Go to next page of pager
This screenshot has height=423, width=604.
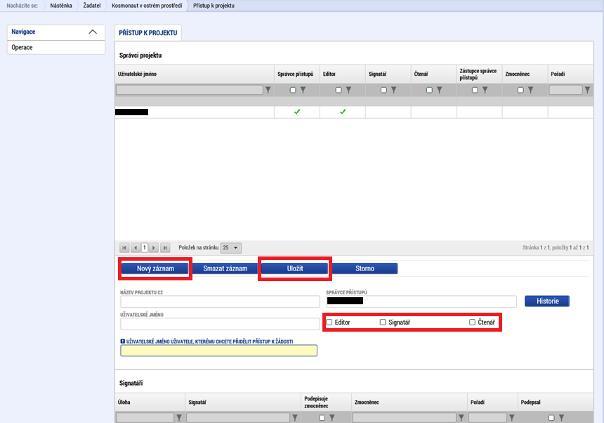(x=154, y=248)
